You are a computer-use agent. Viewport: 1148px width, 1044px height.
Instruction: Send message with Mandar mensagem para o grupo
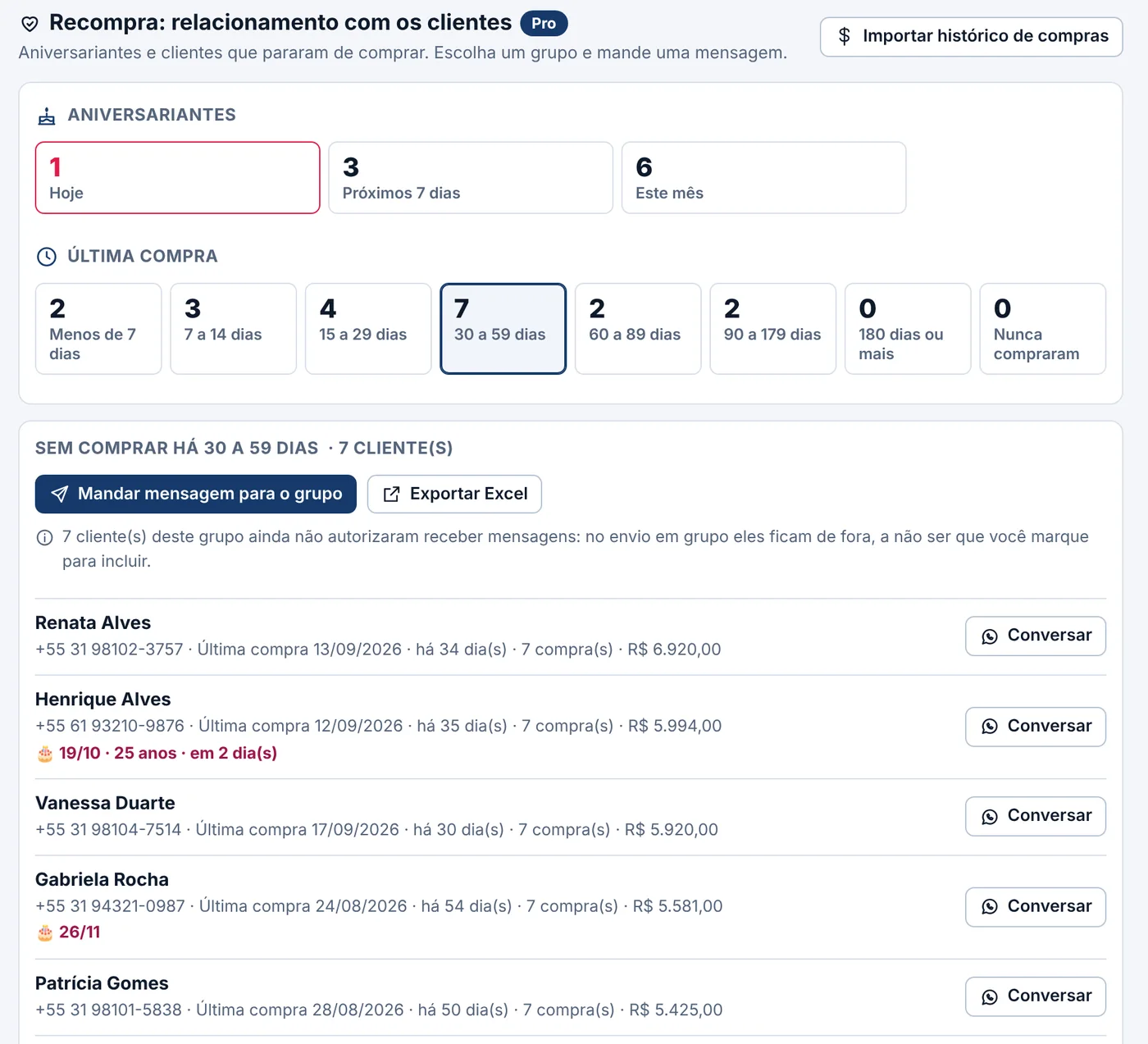(x=195, y=494)
